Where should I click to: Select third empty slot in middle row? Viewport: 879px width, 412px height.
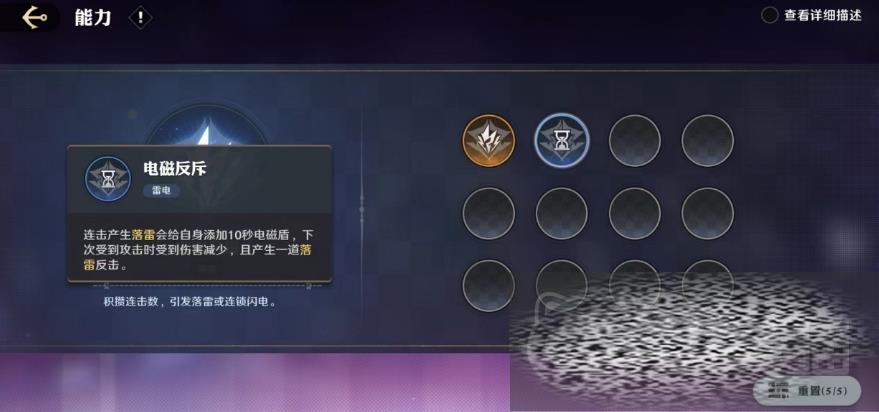pyautogui.click(x=635, y=214)
